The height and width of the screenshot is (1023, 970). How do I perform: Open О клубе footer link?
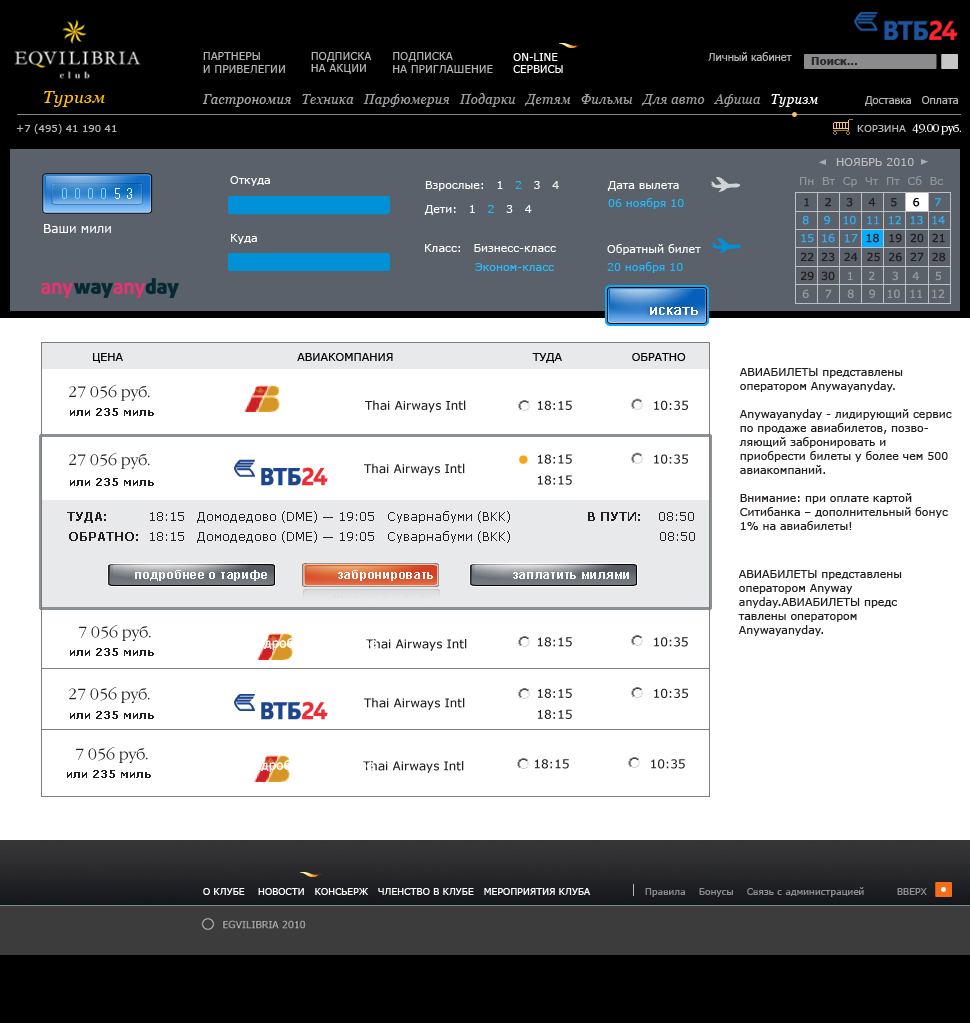pyautogui.click(x=224, y=892)
